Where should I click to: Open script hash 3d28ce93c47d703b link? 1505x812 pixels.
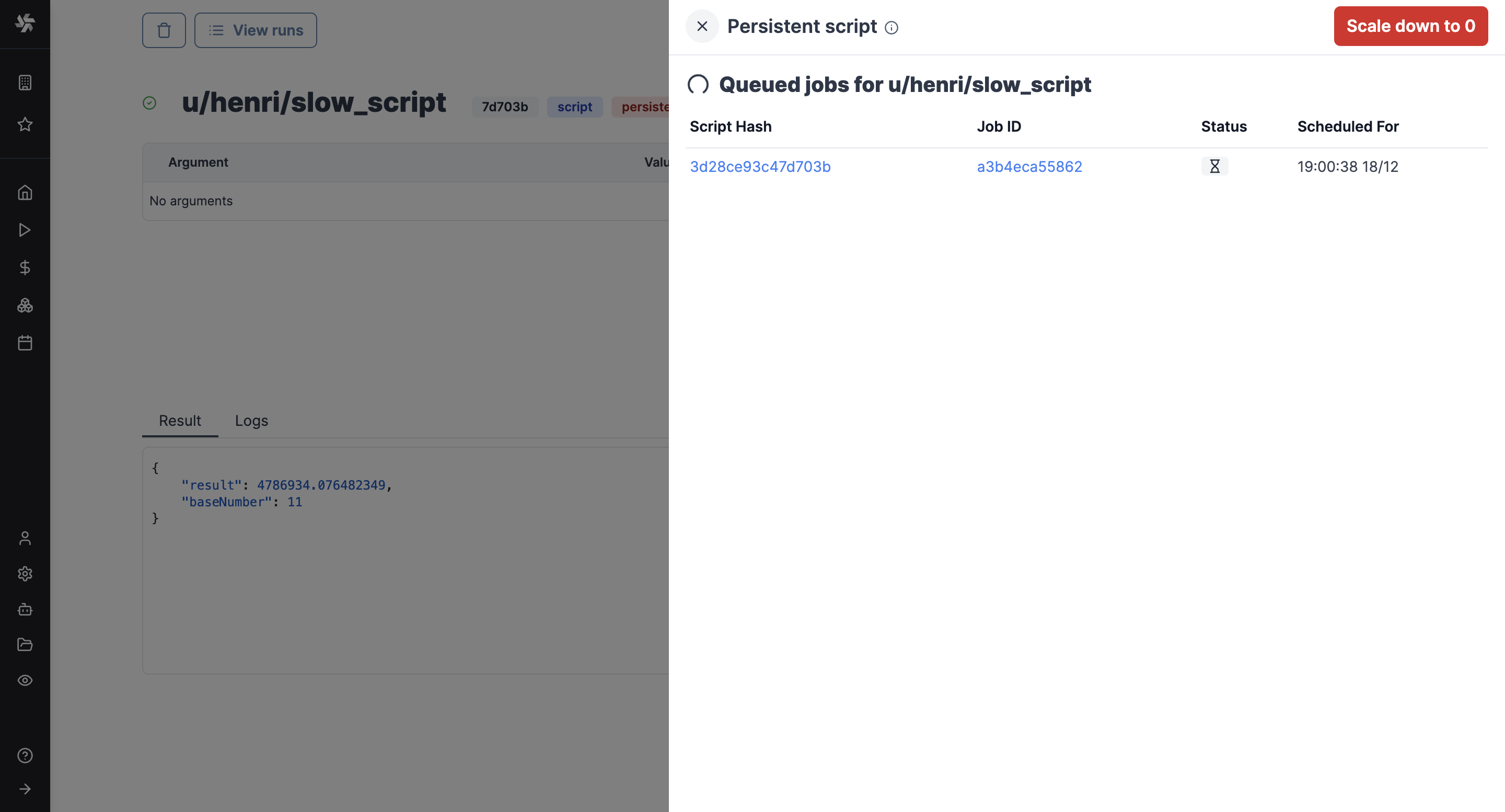(x=759, y=167)
